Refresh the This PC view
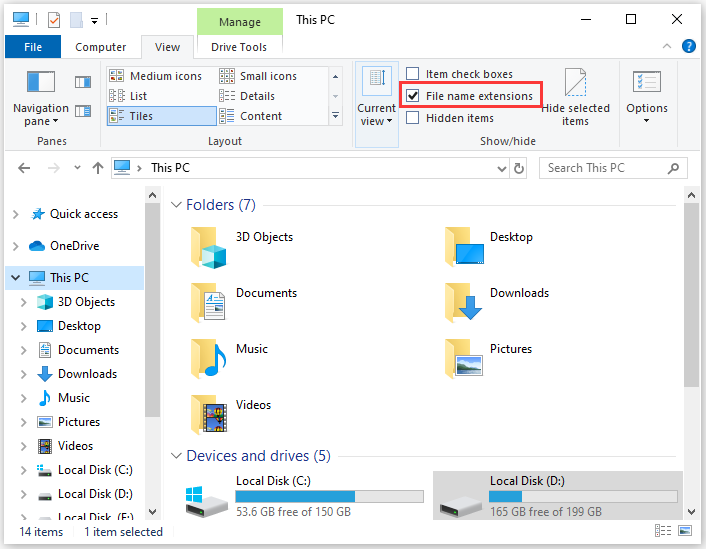706x549 pixels. pos(519,168)
